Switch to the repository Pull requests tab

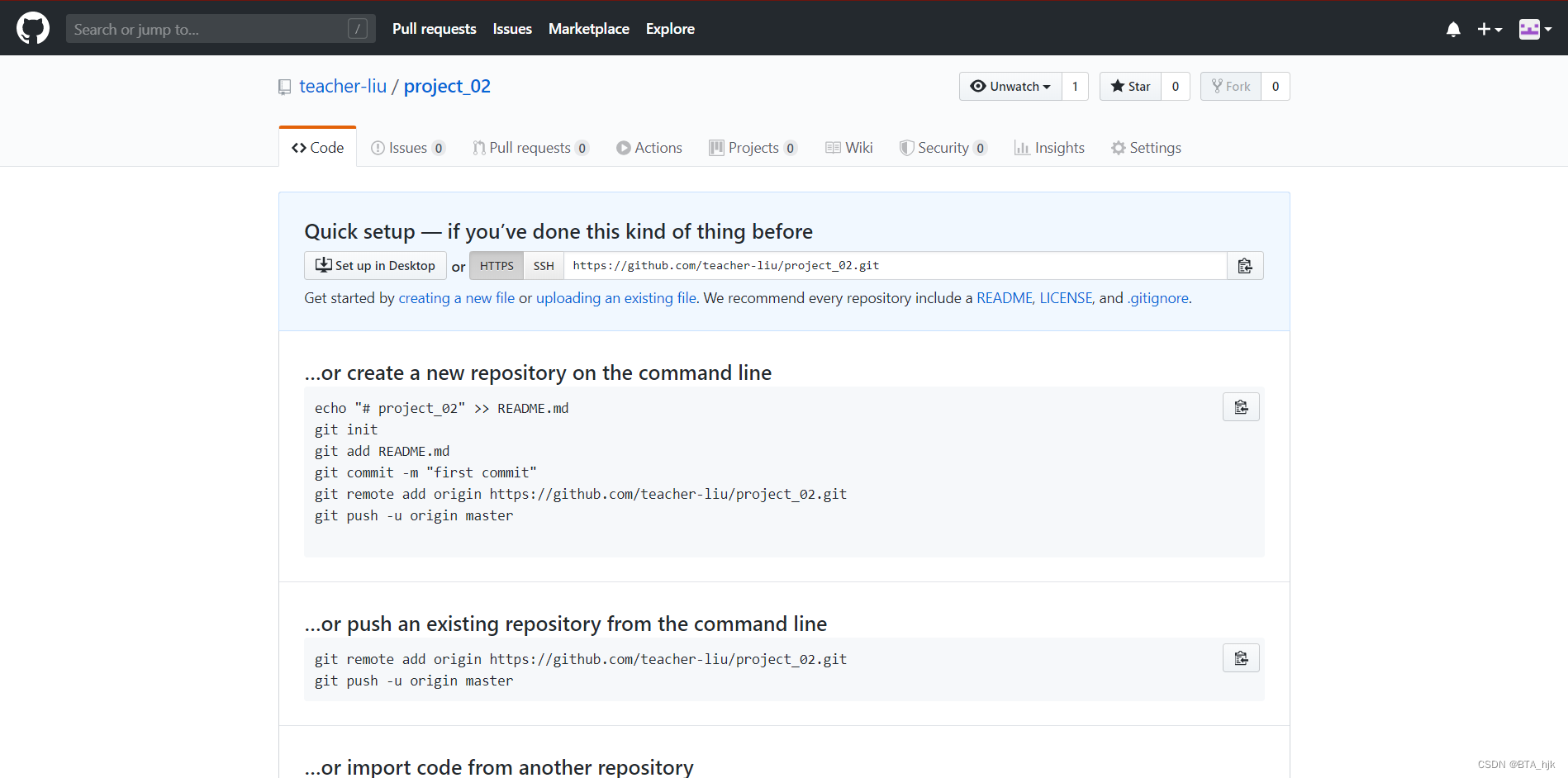pyautogui.click(x=530, y=148)
